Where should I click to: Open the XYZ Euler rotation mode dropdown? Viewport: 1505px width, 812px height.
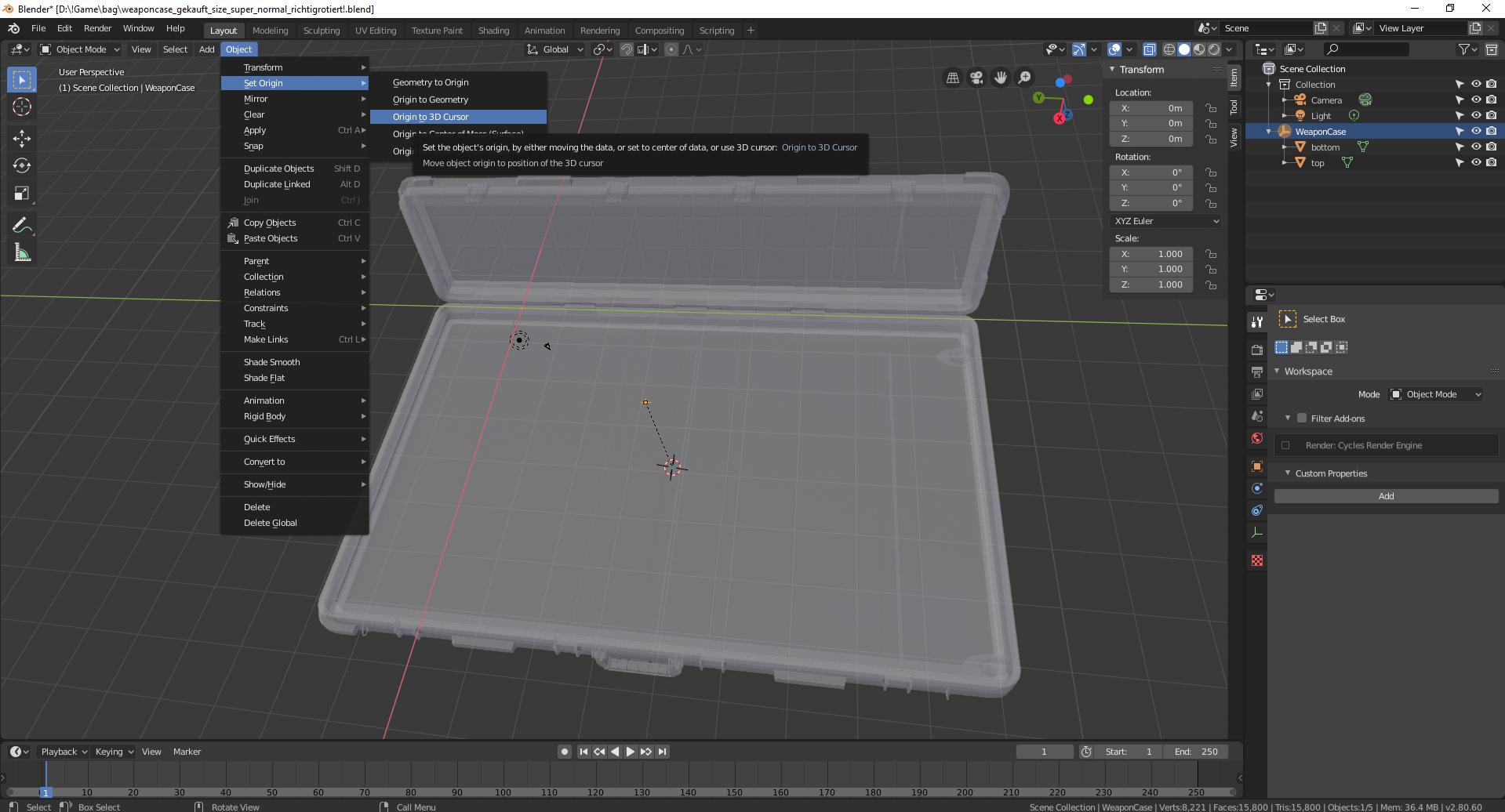(x=1165, y=221)
